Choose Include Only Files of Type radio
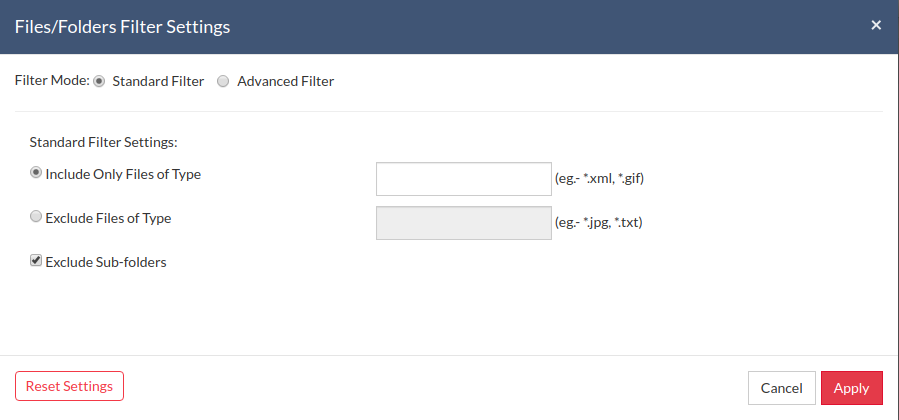 [36, 172]
